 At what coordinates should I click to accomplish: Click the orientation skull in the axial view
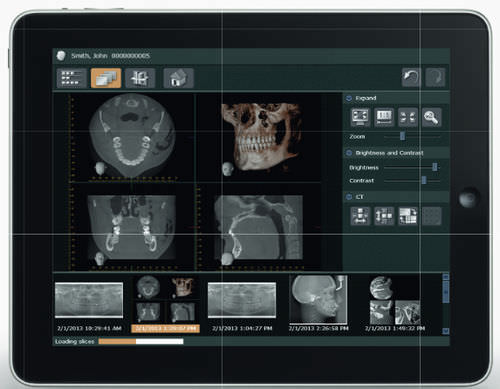coord(100,168)
